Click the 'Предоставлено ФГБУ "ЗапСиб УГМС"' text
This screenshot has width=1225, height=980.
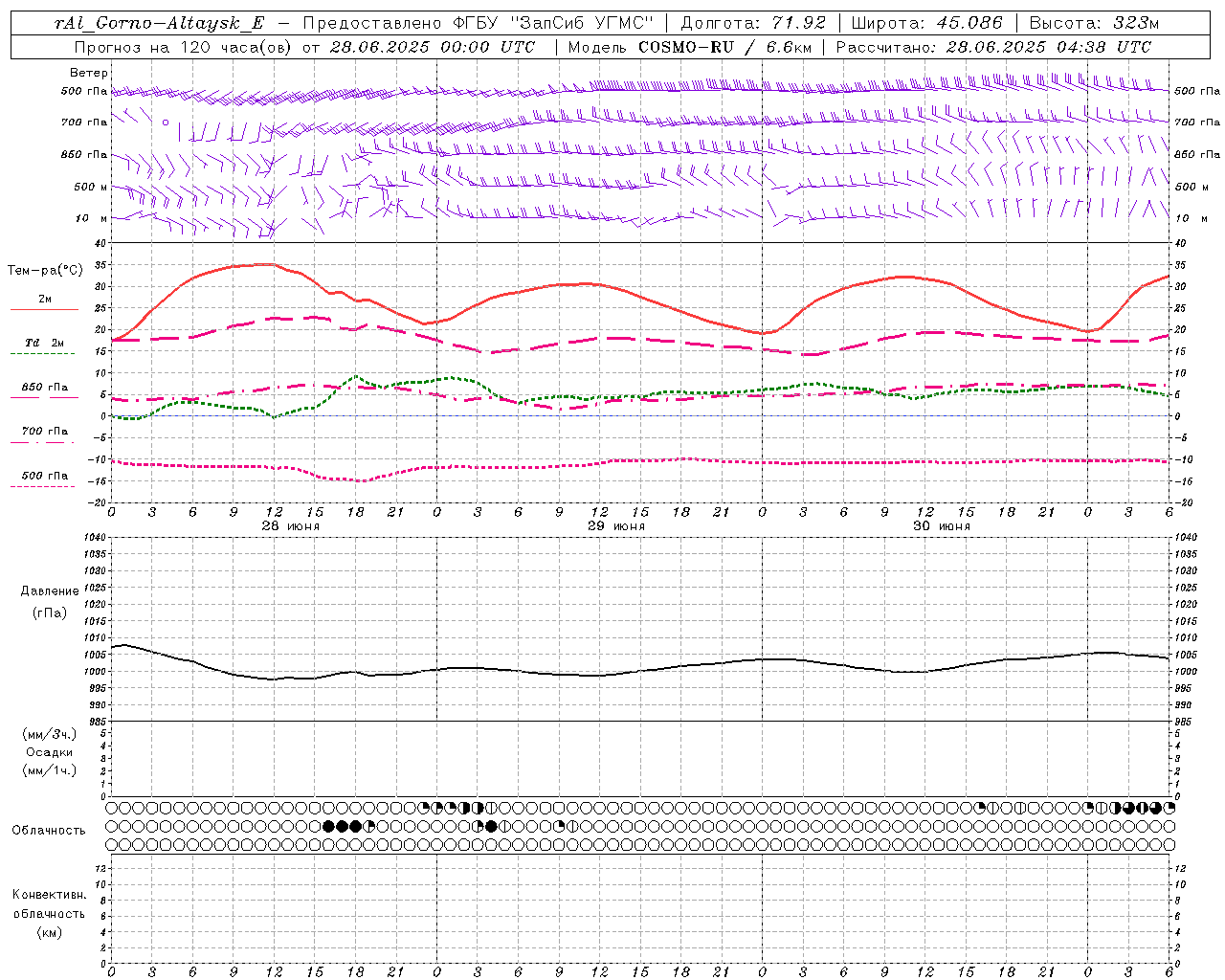point(478,23)
